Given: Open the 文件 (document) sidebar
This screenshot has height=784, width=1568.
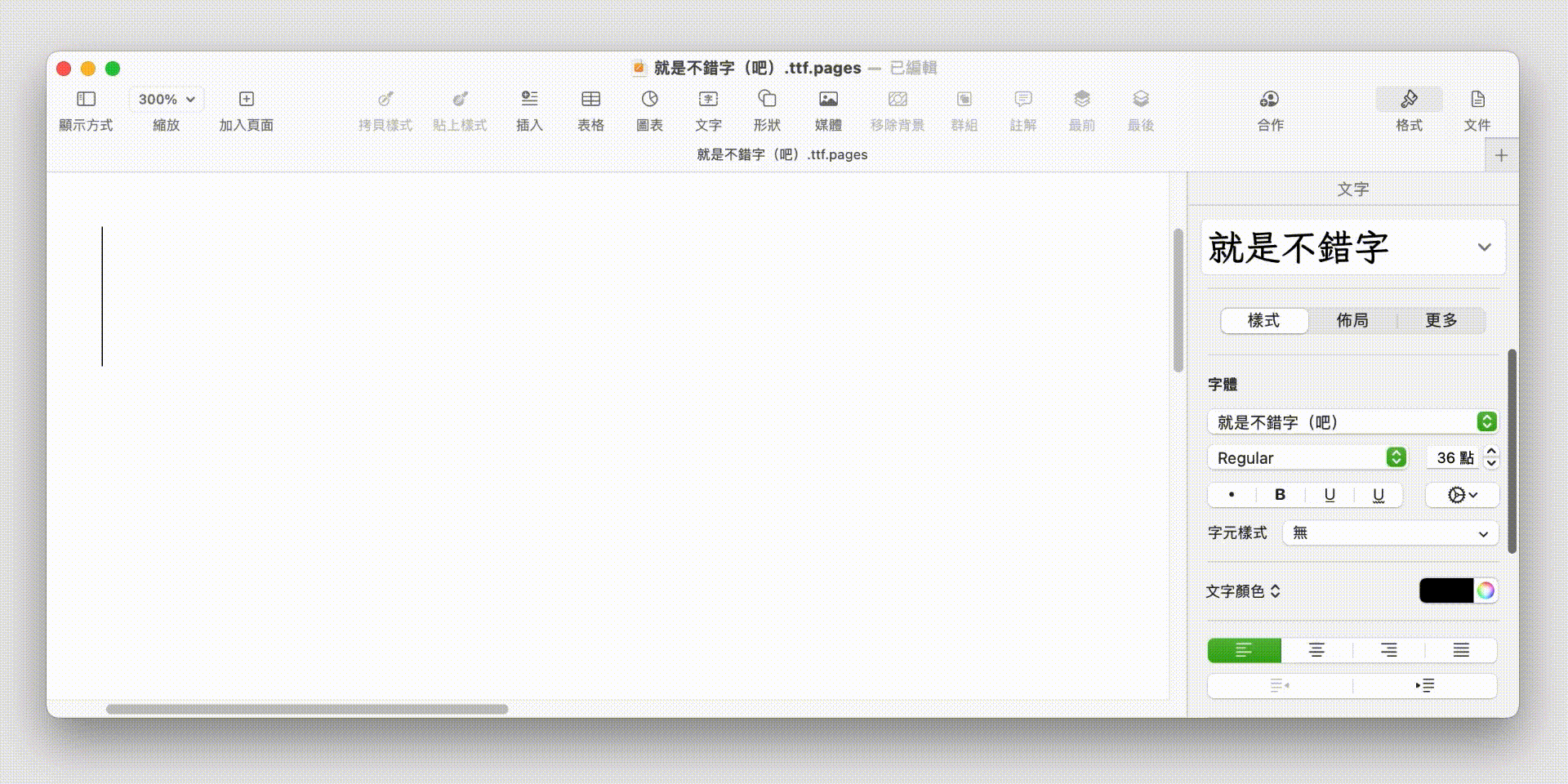Looking at the screenshot, I should (x=1477, y=110).
